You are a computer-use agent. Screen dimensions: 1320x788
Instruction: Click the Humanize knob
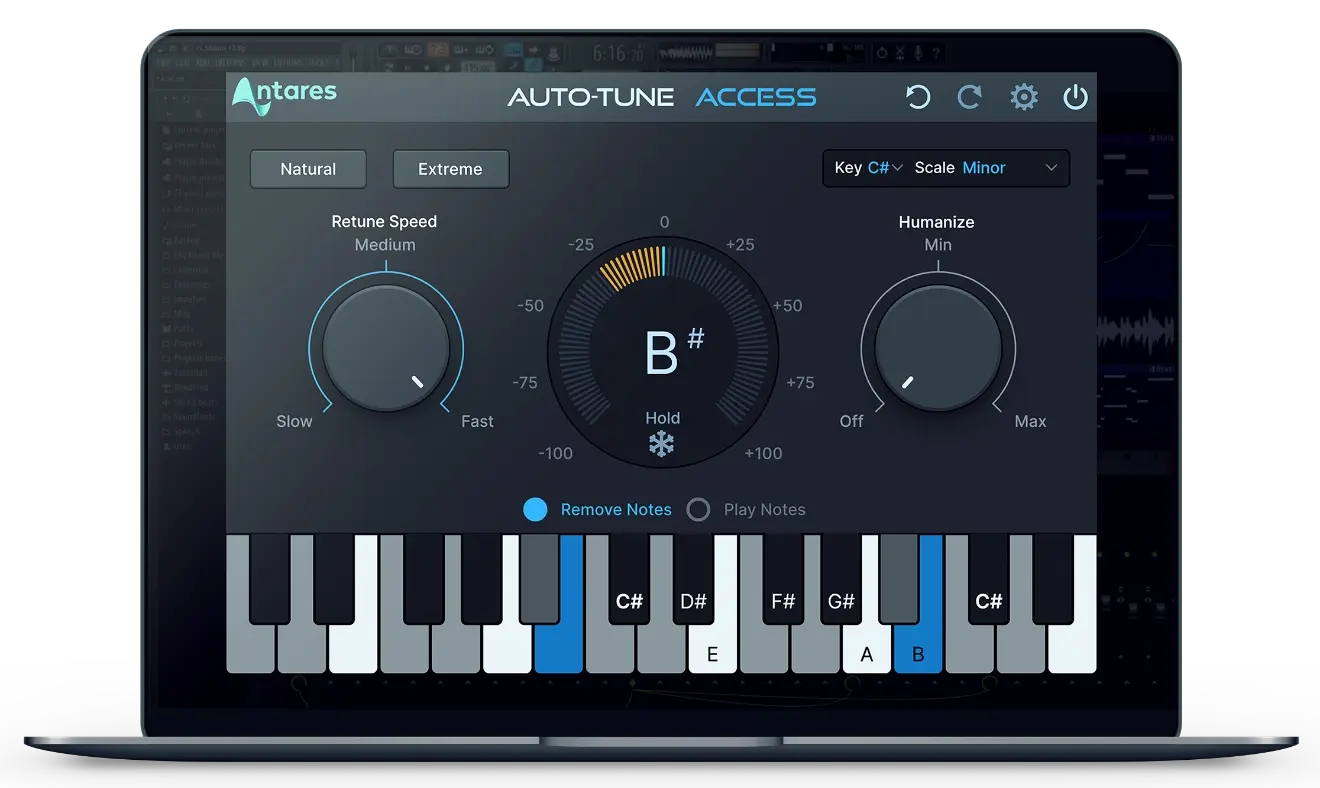[938, 348]
